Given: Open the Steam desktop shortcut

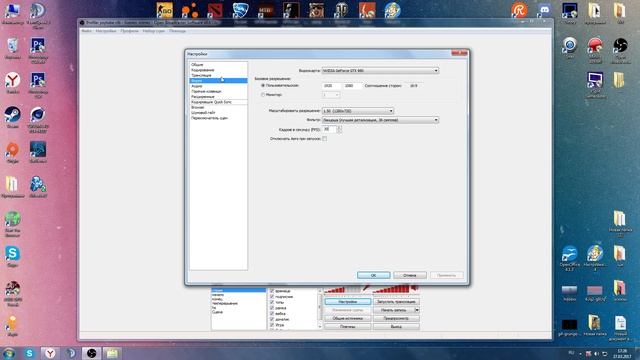Looking at the screenshot, I should [13, 115].
